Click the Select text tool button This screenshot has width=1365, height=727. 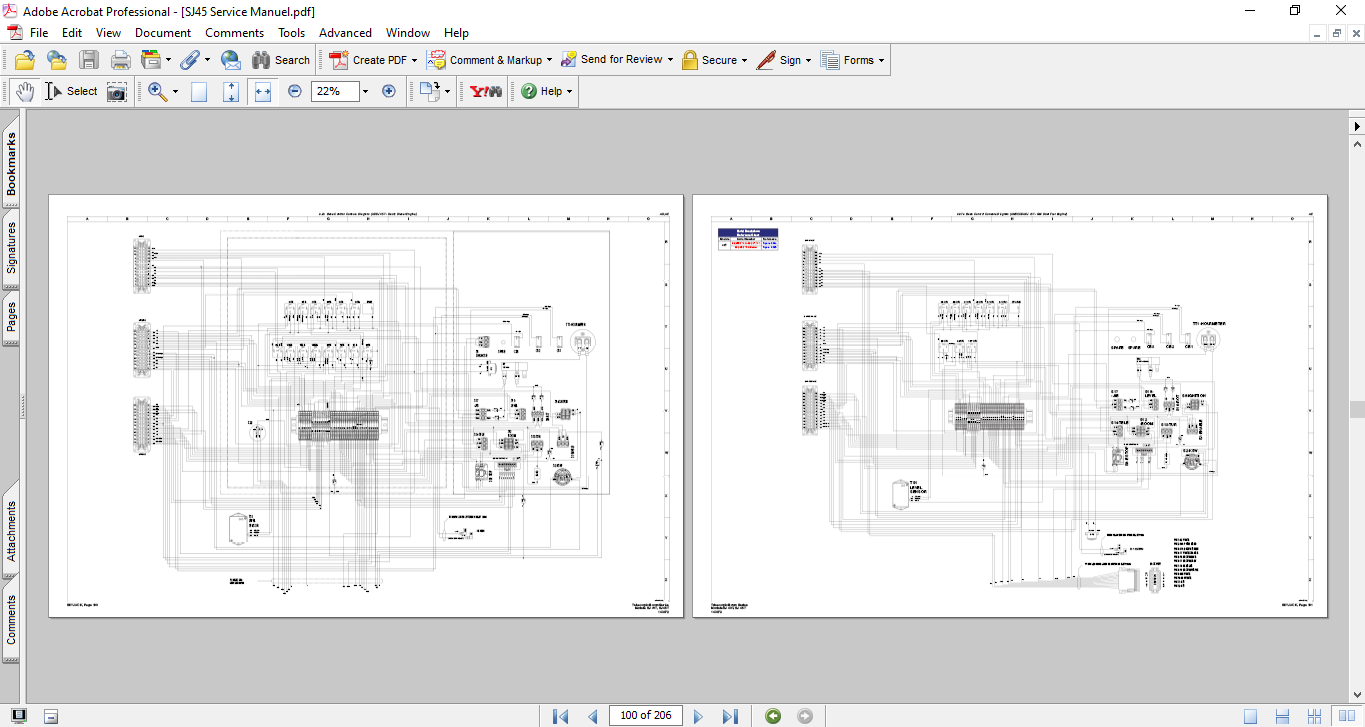coord(71,92)
